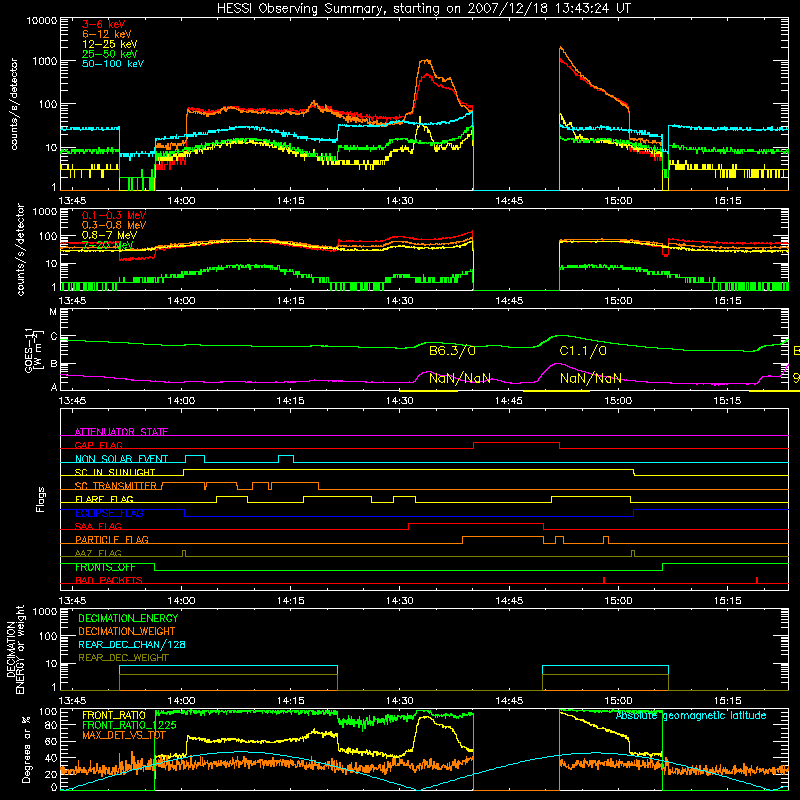Click the 0.1-0.3 MeV legend label

pyautogui.click(x=114, y=215)
